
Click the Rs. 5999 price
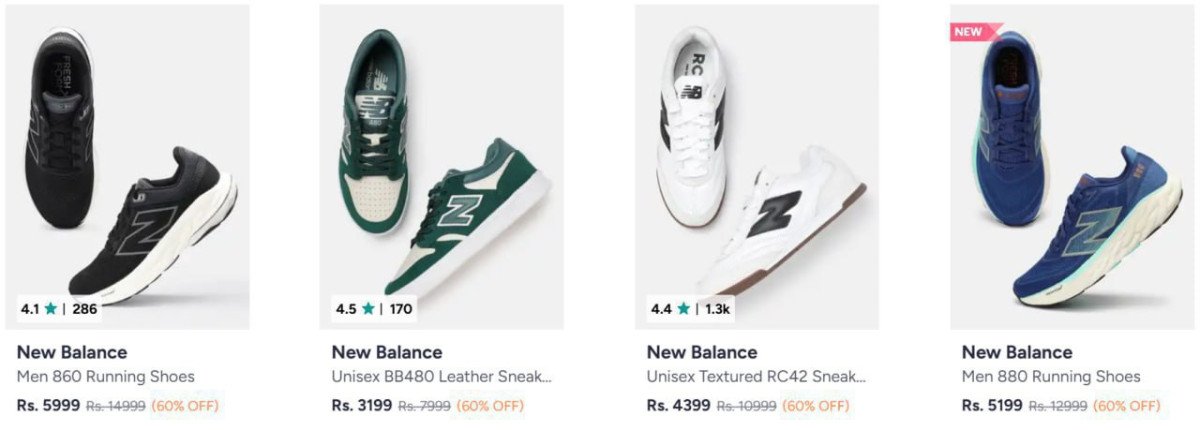click(x=47, y=406)
